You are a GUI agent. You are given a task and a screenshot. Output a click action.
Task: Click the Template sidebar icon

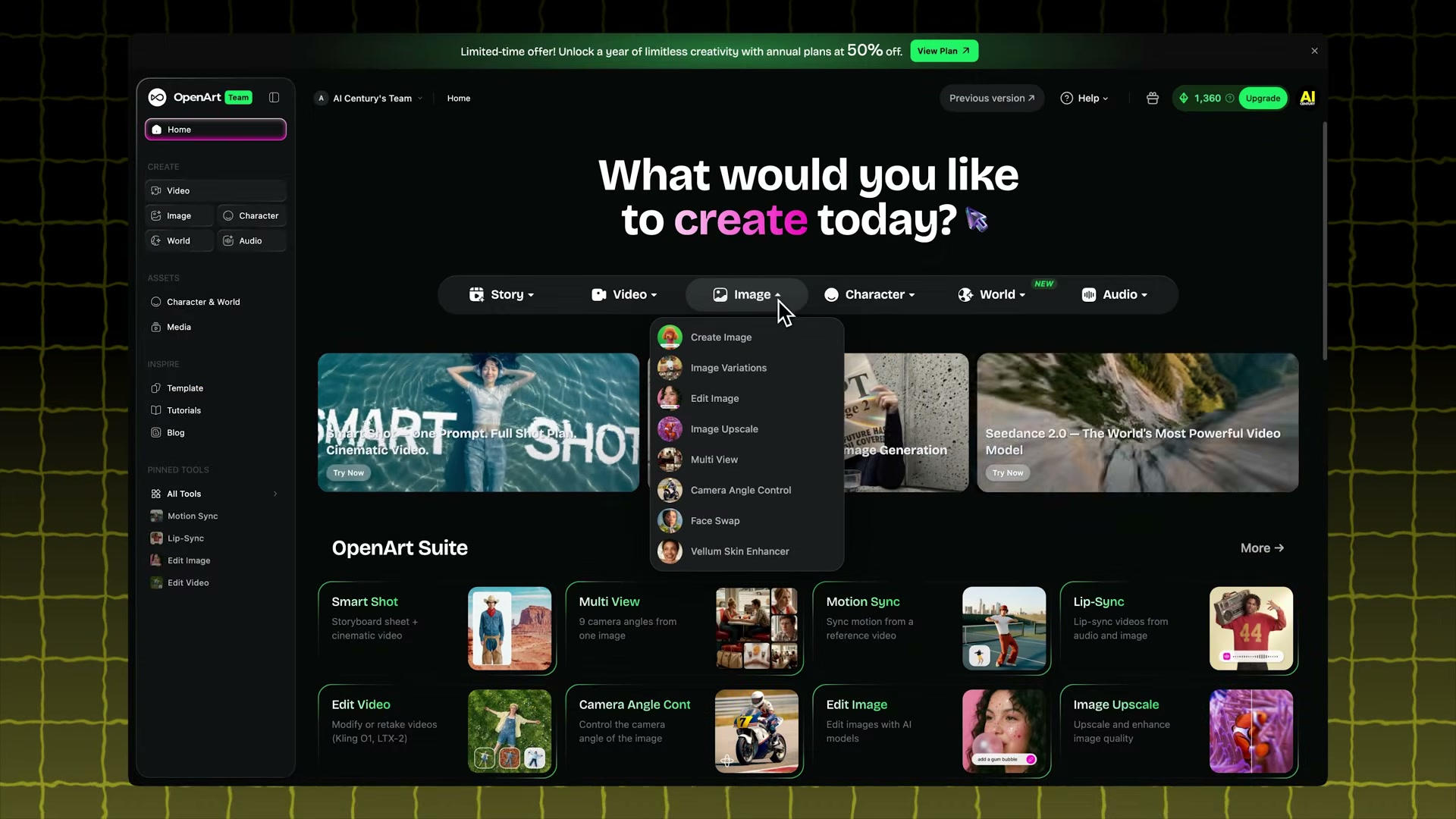(x=155, y=388)
